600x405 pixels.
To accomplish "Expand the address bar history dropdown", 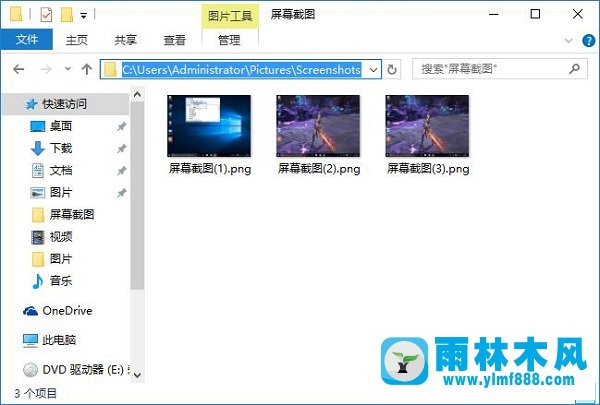I will click(x=373, y=70).
